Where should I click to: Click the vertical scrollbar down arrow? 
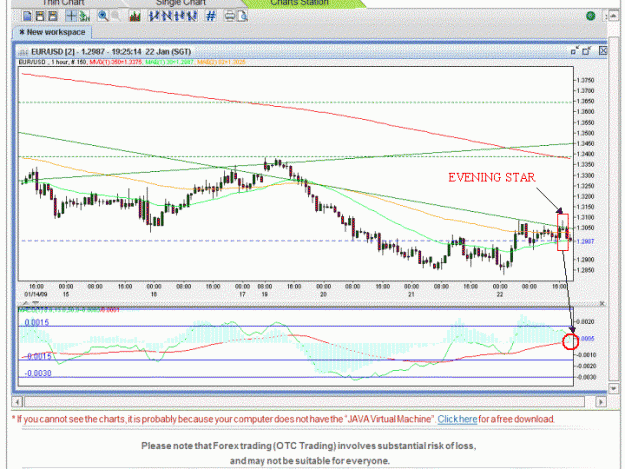[x=613, y=388]
